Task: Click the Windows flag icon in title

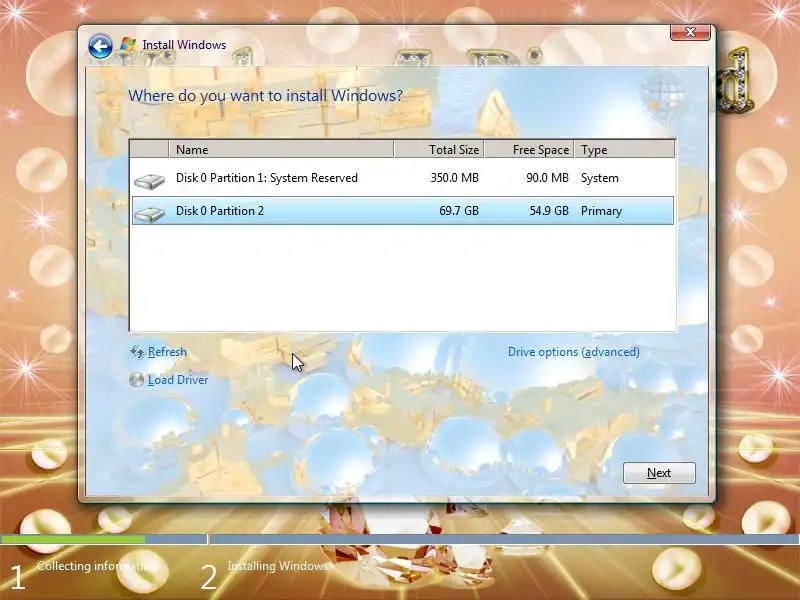Action: pyautogui.click(x=128, y=45)
